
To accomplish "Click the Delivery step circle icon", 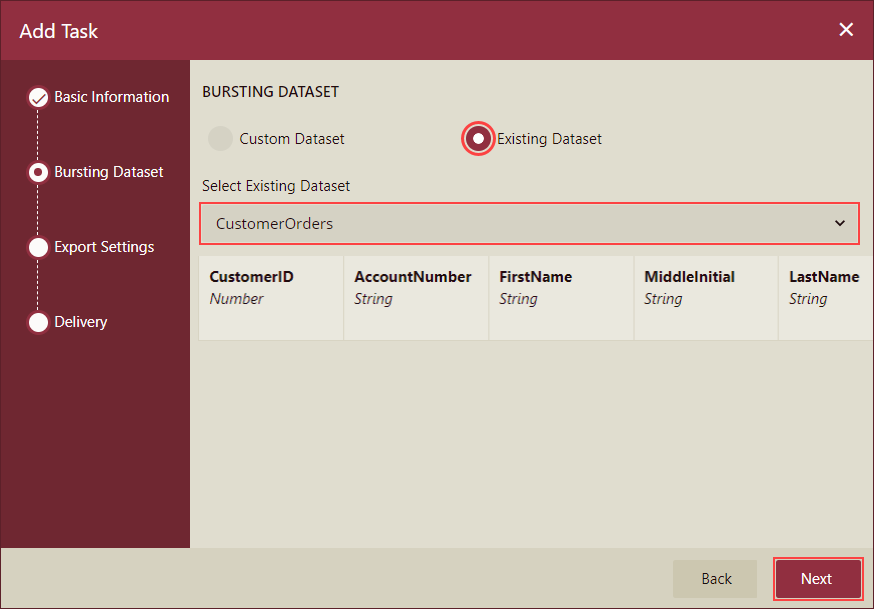I will click(38, 322).
